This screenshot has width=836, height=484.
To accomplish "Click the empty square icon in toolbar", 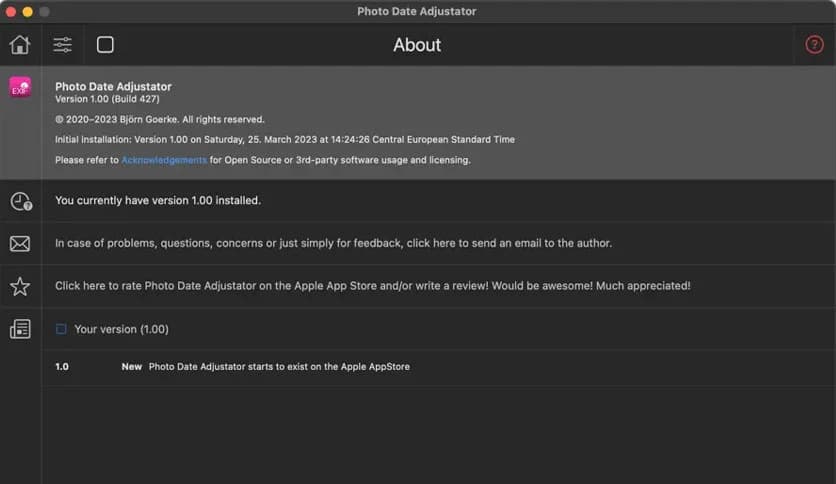I will [105, 45].
